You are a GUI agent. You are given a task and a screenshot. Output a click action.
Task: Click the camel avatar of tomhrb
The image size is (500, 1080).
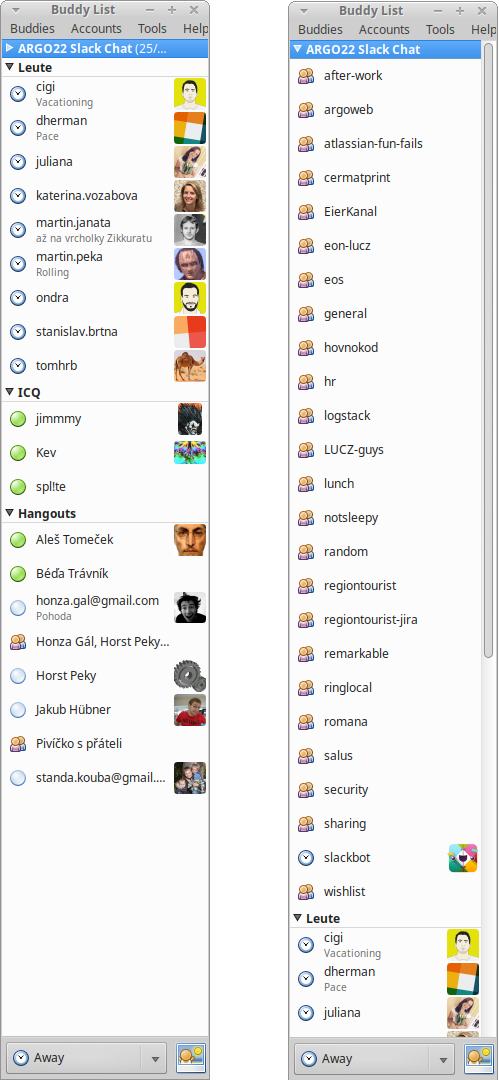tap(190, 366)
